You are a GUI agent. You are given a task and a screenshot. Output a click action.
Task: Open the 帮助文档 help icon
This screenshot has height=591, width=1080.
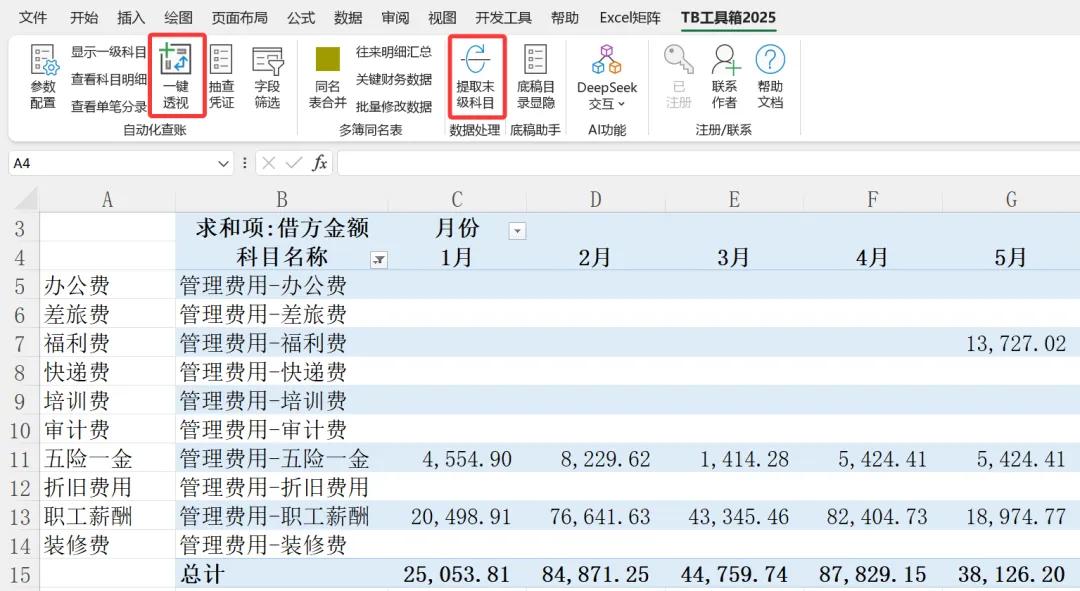click(x=770, y=76)
